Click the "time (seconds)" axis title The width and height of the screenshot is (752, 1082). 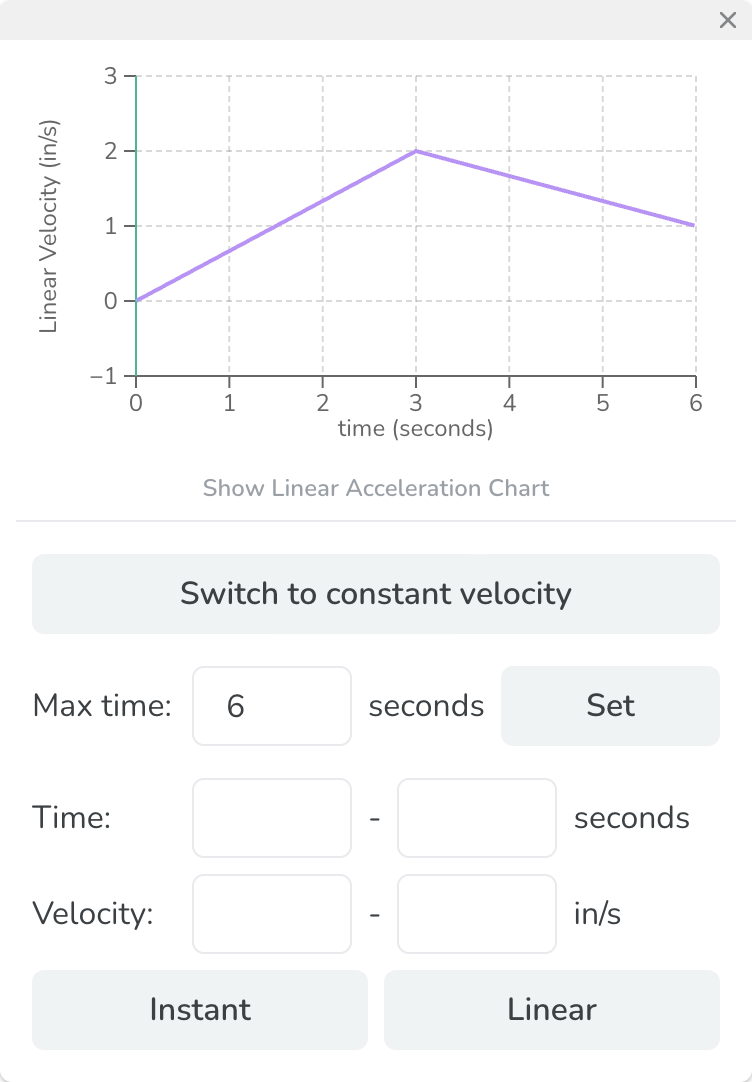[x=416, y=429]
